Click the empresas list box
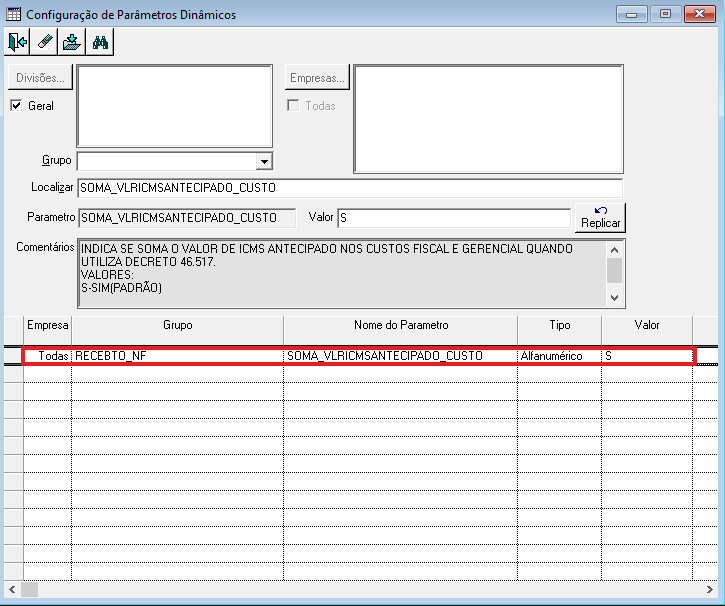Image resolution: width=725 pixels, height=606 pixels. [488, 119]
